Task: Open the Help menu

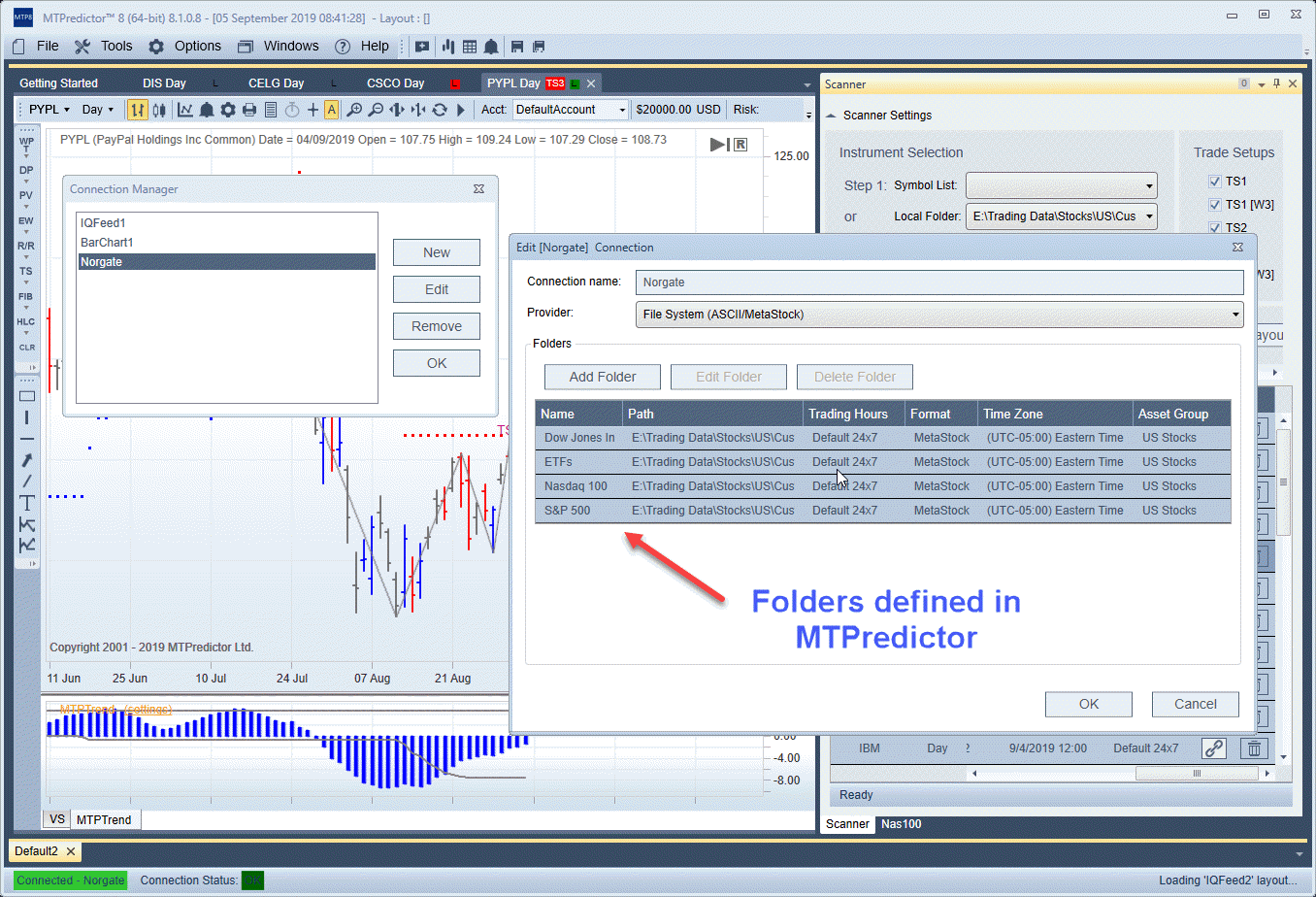Action: (x=375, y=47)
